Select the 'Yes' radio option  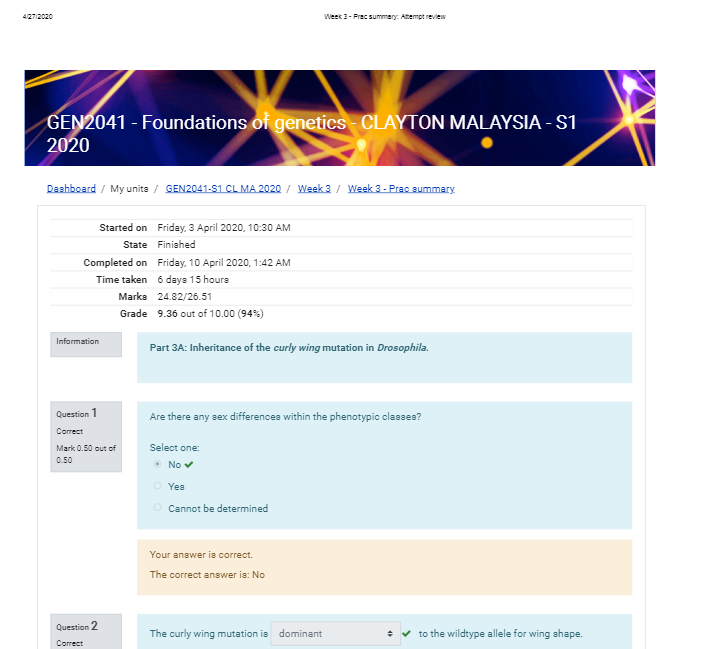[157, 486]
